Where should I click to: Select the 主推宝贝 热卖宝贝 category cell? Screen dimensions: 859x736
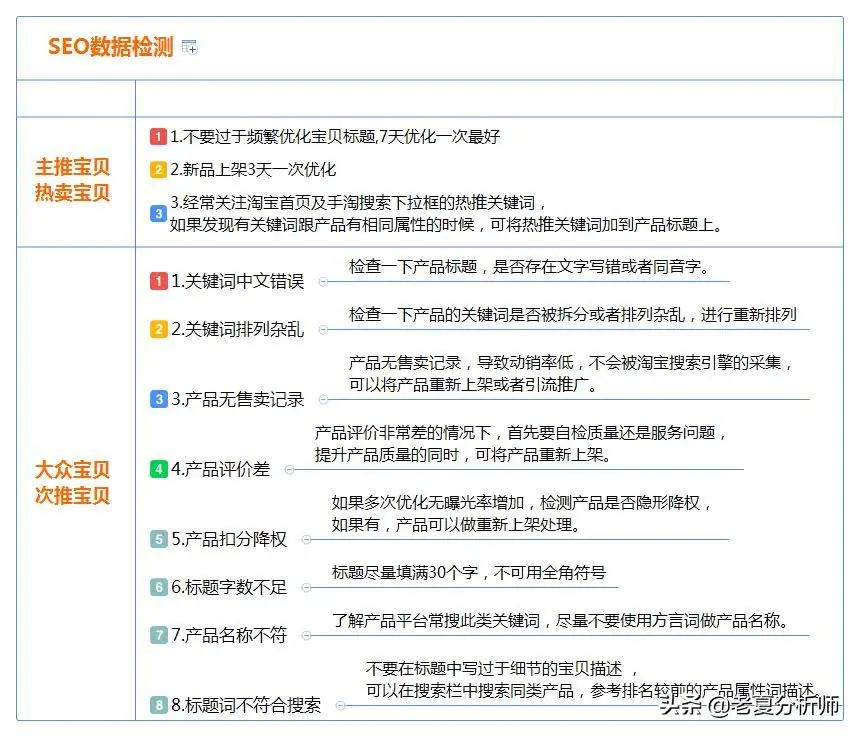[73, 180]
